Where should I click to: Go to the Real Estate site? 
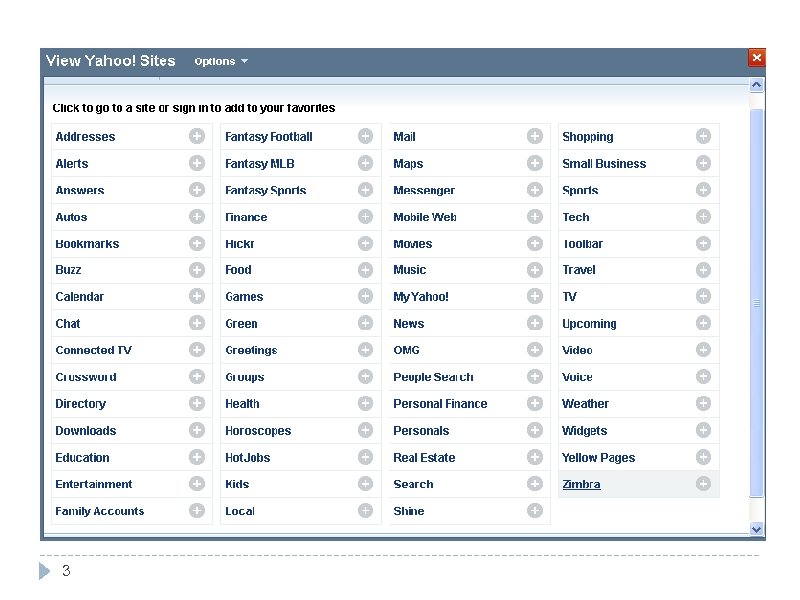424,458
